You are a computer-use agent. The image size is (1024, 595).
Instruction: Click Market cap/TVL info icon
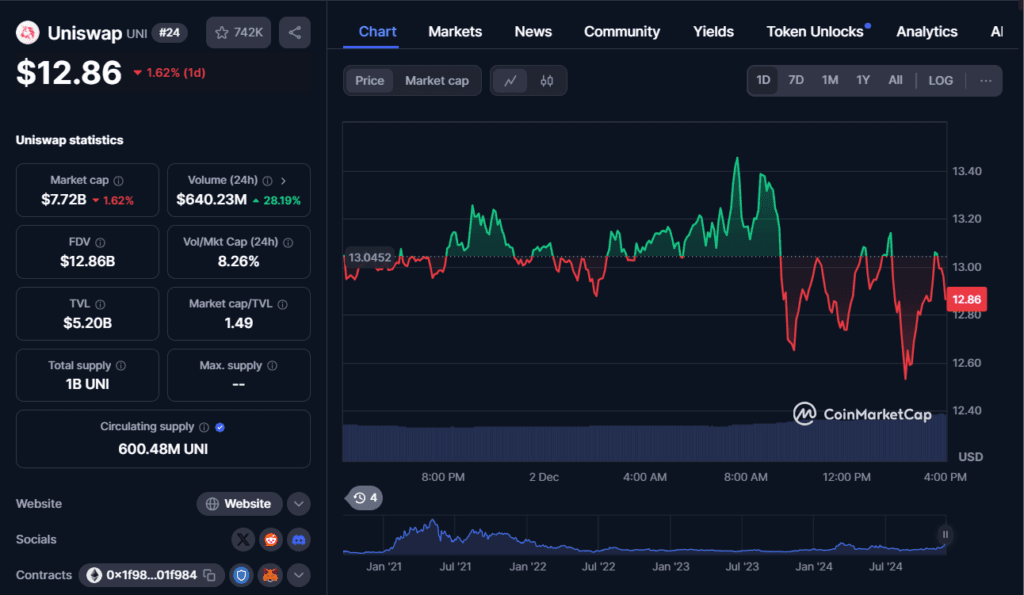283,304
